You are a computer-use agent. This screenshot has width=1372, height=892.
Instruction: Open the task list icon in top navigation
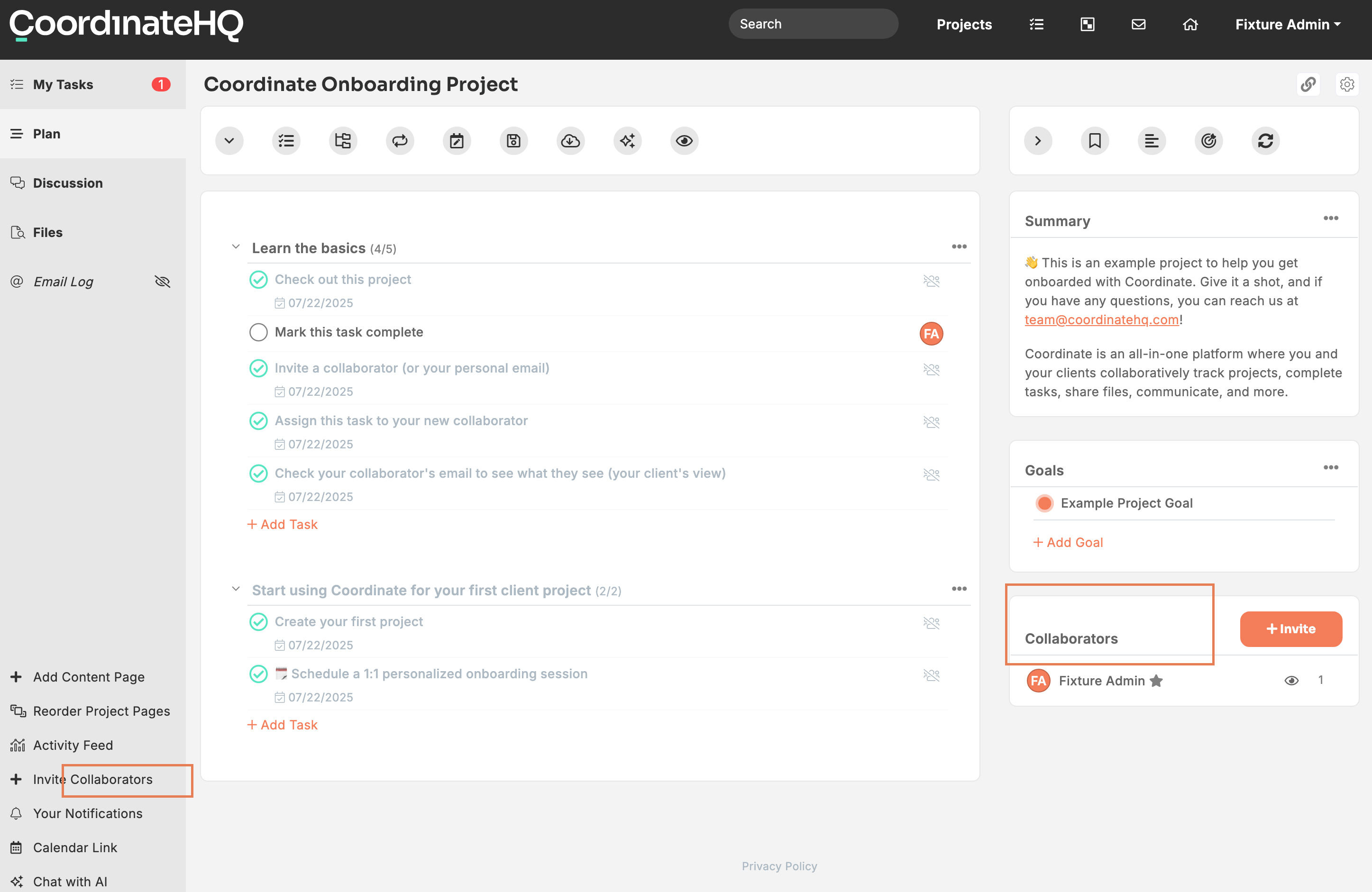tap(1036, 24)
